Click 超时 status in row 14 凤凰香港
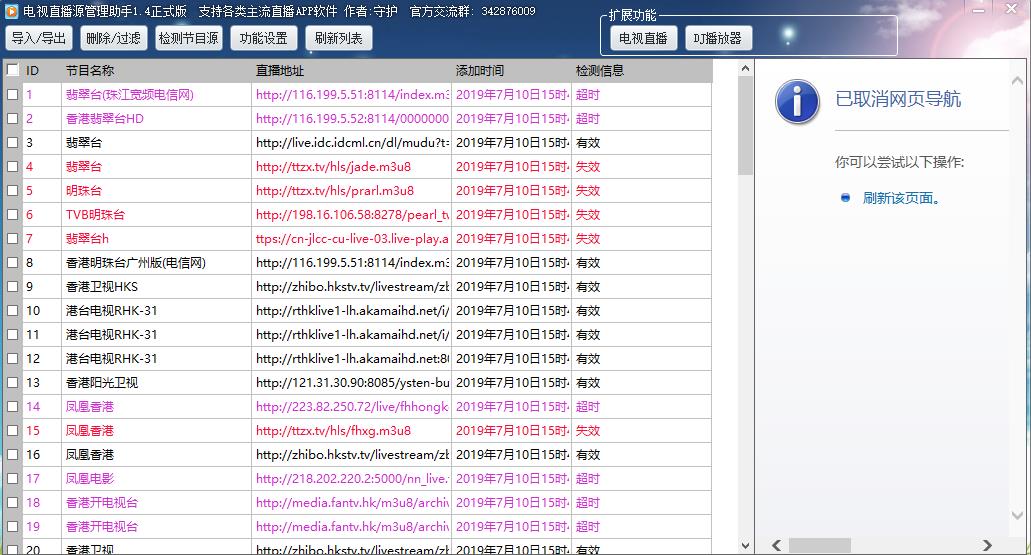The width and height of the screenshot is (1031, 555). click(x=588, y=406)
